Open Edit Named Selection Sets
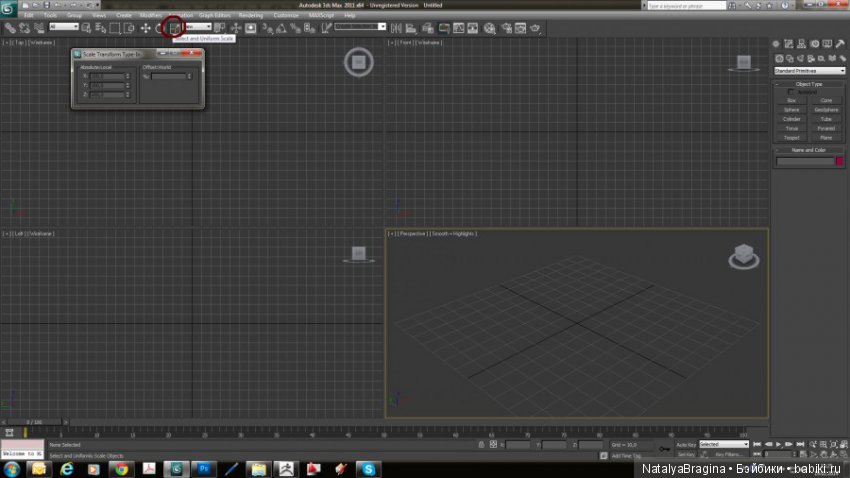 [x=326, y=28]
